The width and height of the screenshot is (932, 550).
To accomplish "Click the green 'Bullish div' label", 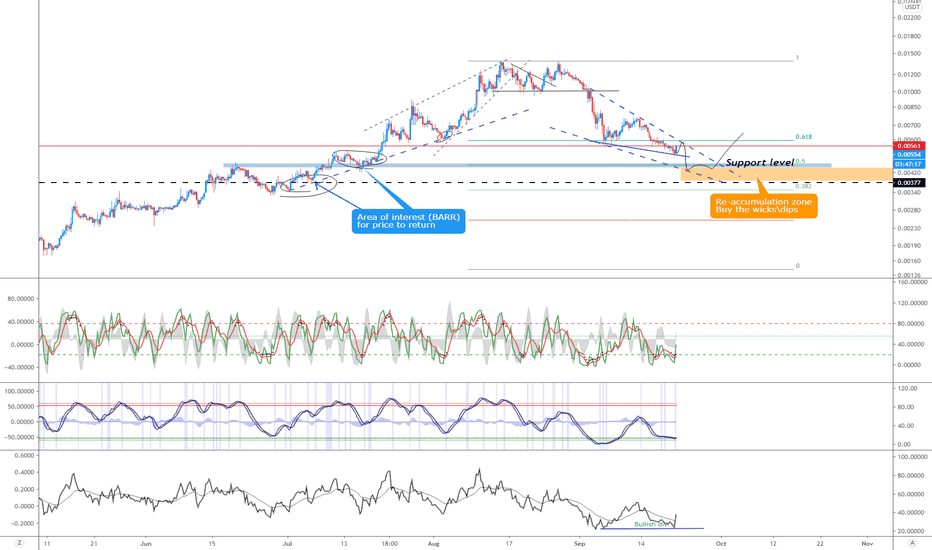I will 651,524.
